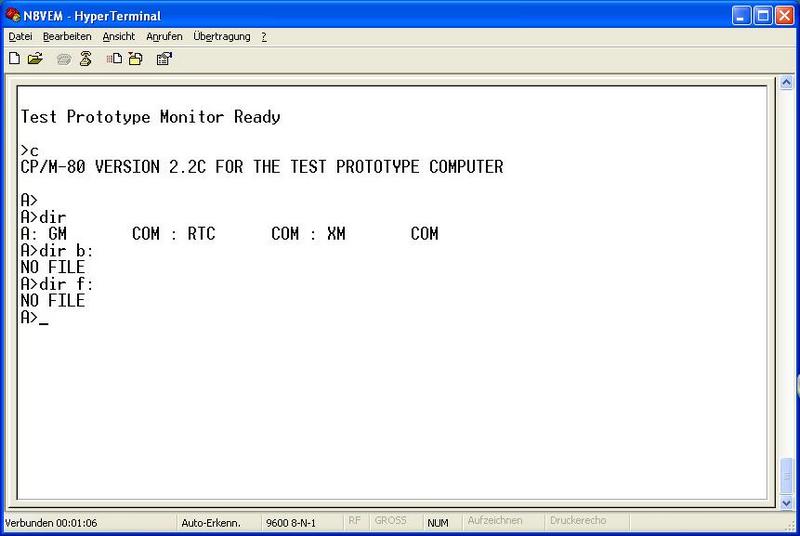Image resolution: width=800 pixels, height=536 pixels.
Task: Open the Bearbeiten menu
Action: tap(67, 36)
